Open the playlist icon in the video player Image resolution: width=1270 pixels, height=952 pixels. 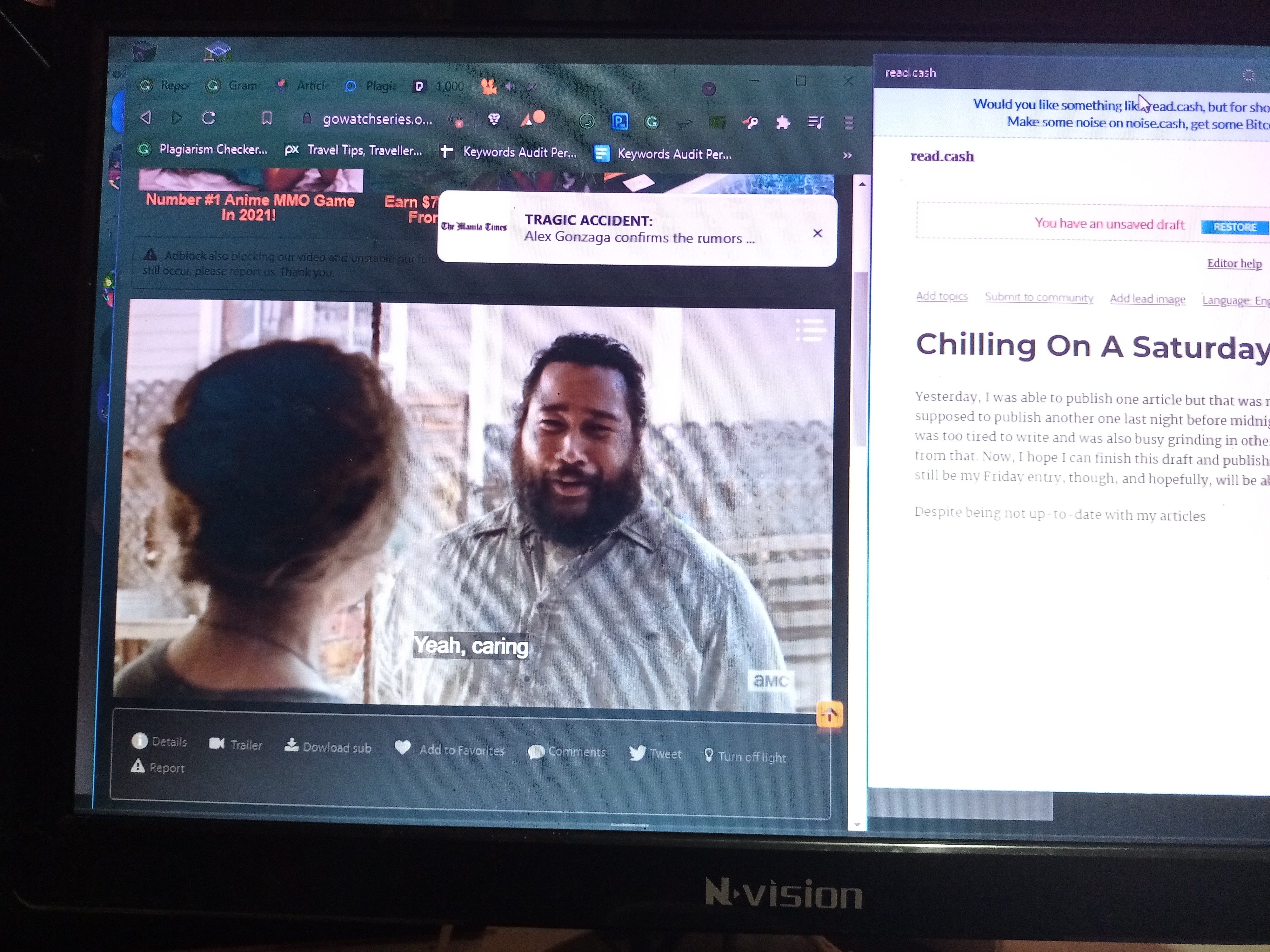[x=811, y=330]
